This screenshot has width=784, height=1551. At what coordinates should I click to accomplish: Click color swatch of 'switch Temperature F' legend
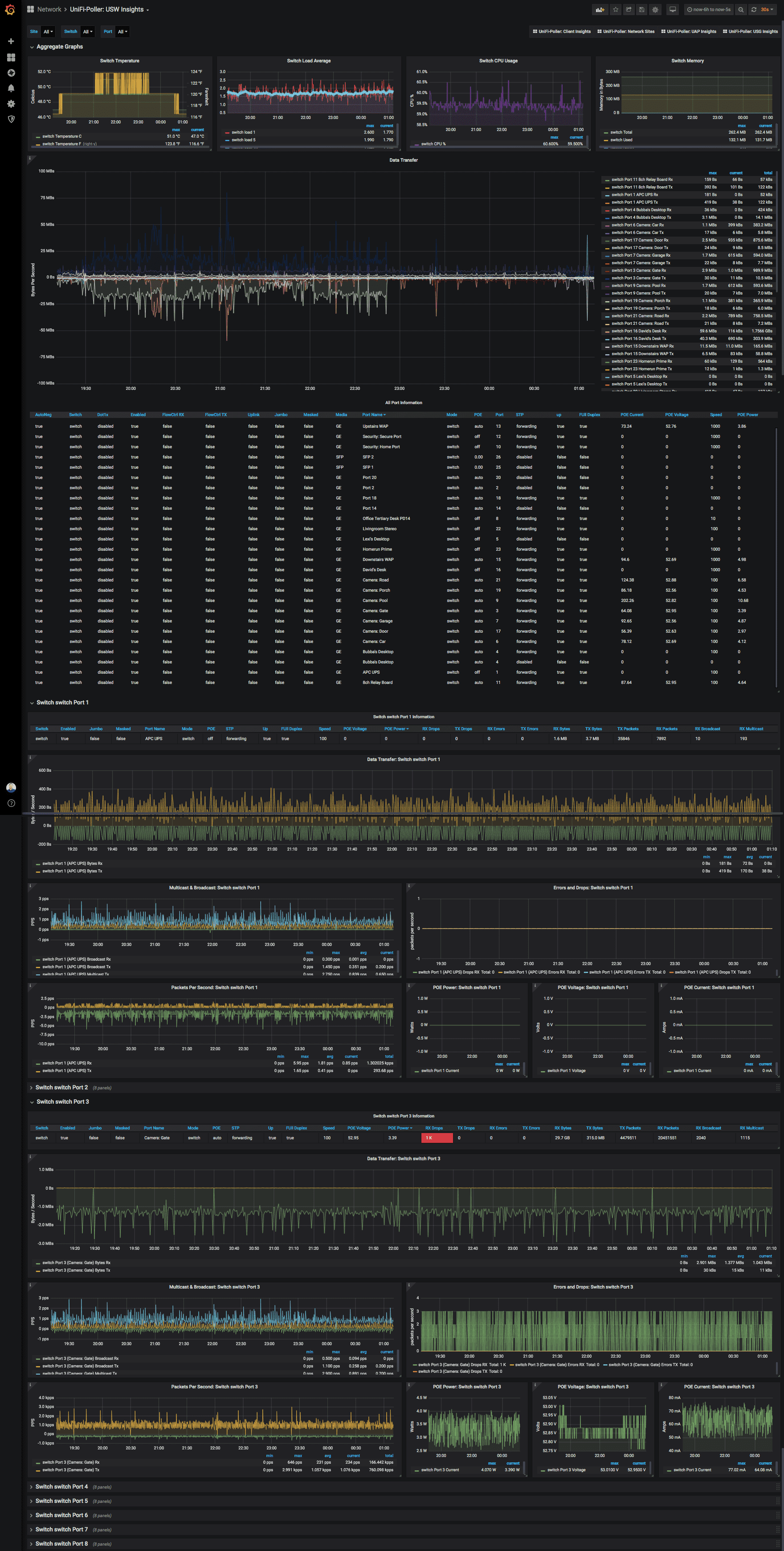tap(38, 144)
